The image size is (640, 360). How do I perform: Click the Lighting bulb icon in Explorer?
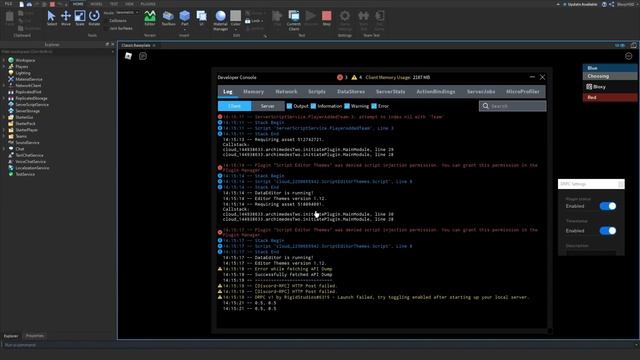coord(11,73)
